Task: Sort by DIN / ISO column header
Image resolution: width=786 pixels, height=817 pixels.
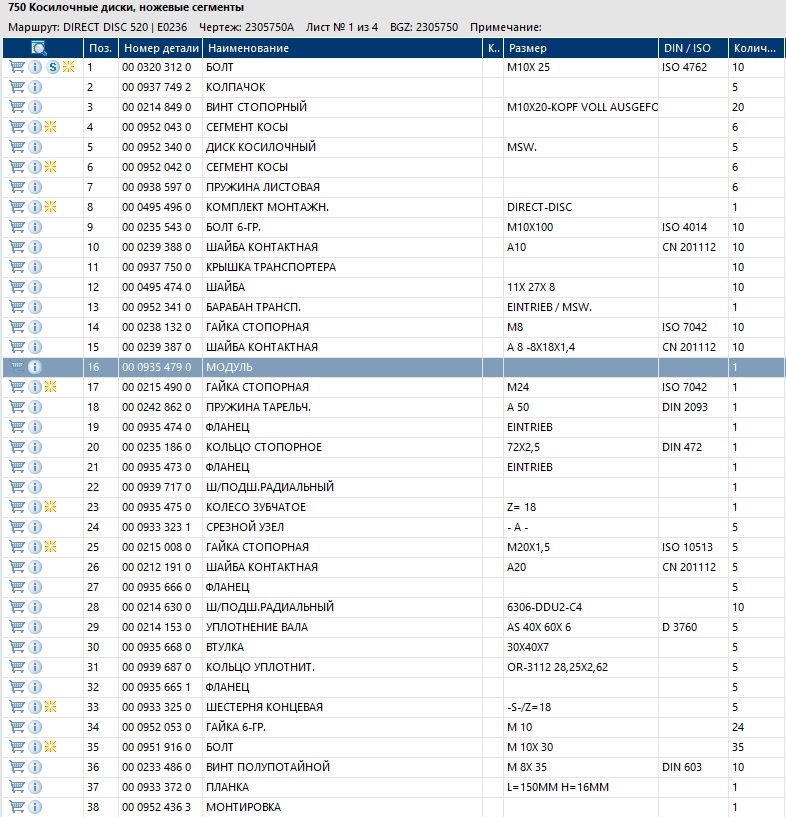Action: (x=693, y=48)
